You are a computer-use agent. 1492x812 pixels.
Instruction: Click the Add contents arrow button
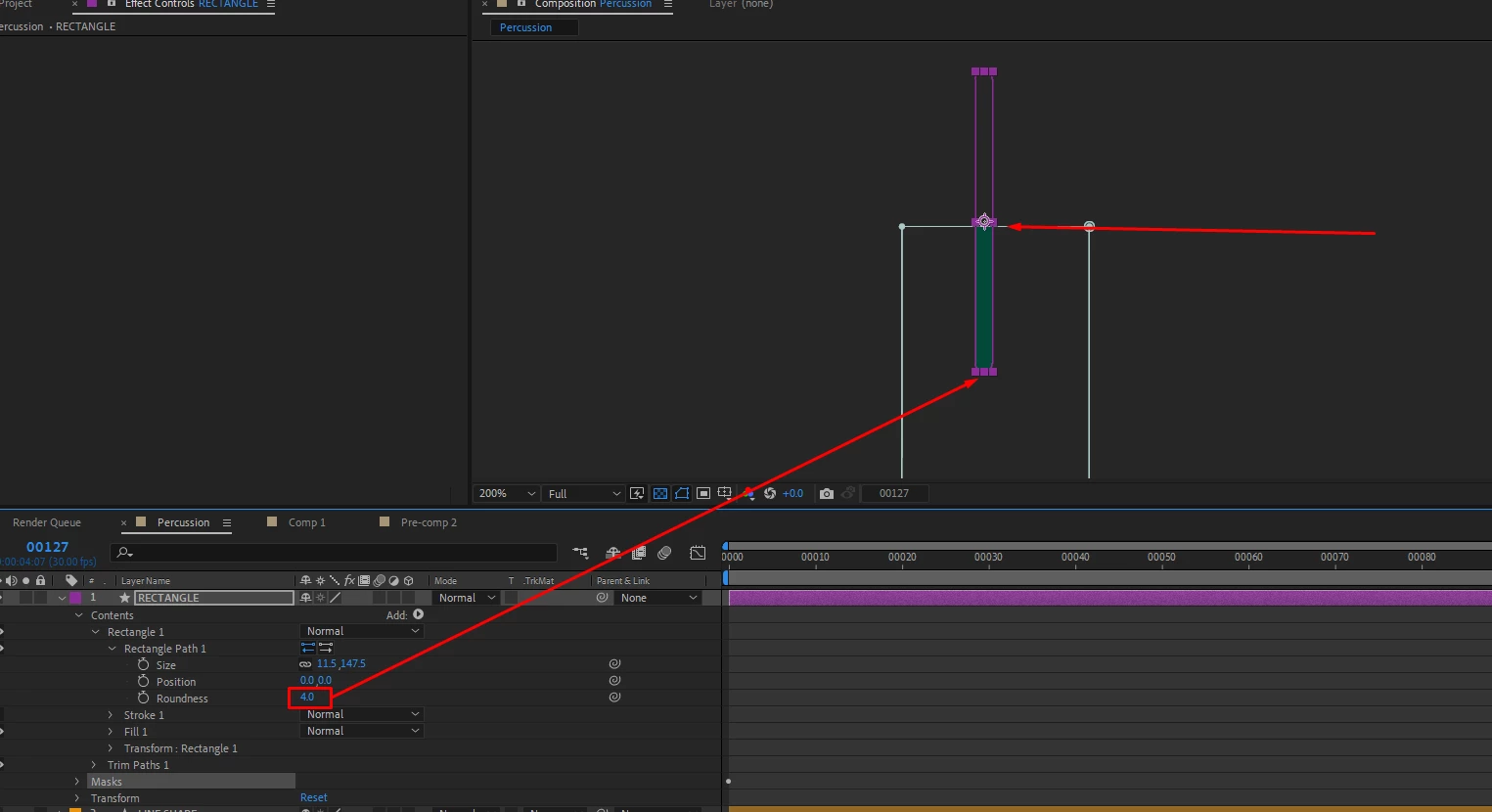(x=419, y=614)
